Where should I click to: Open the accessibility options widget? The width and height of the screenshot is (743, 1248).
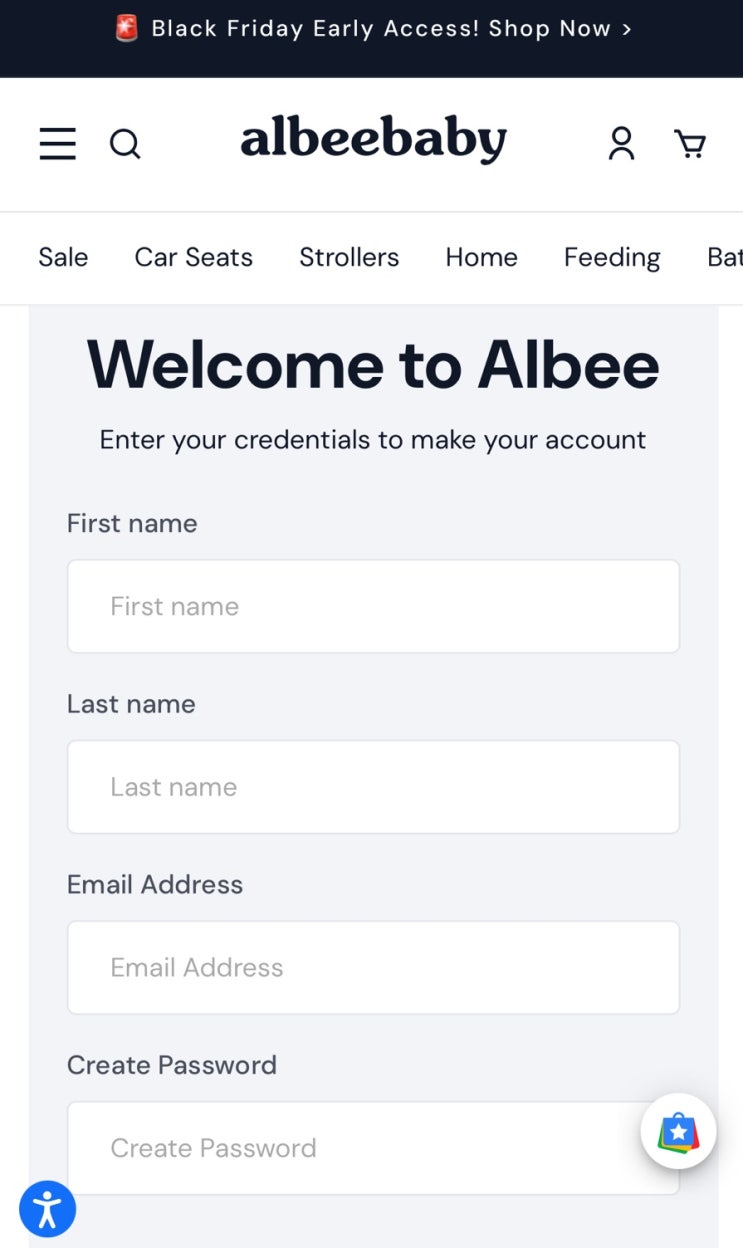click(47, 1209)
